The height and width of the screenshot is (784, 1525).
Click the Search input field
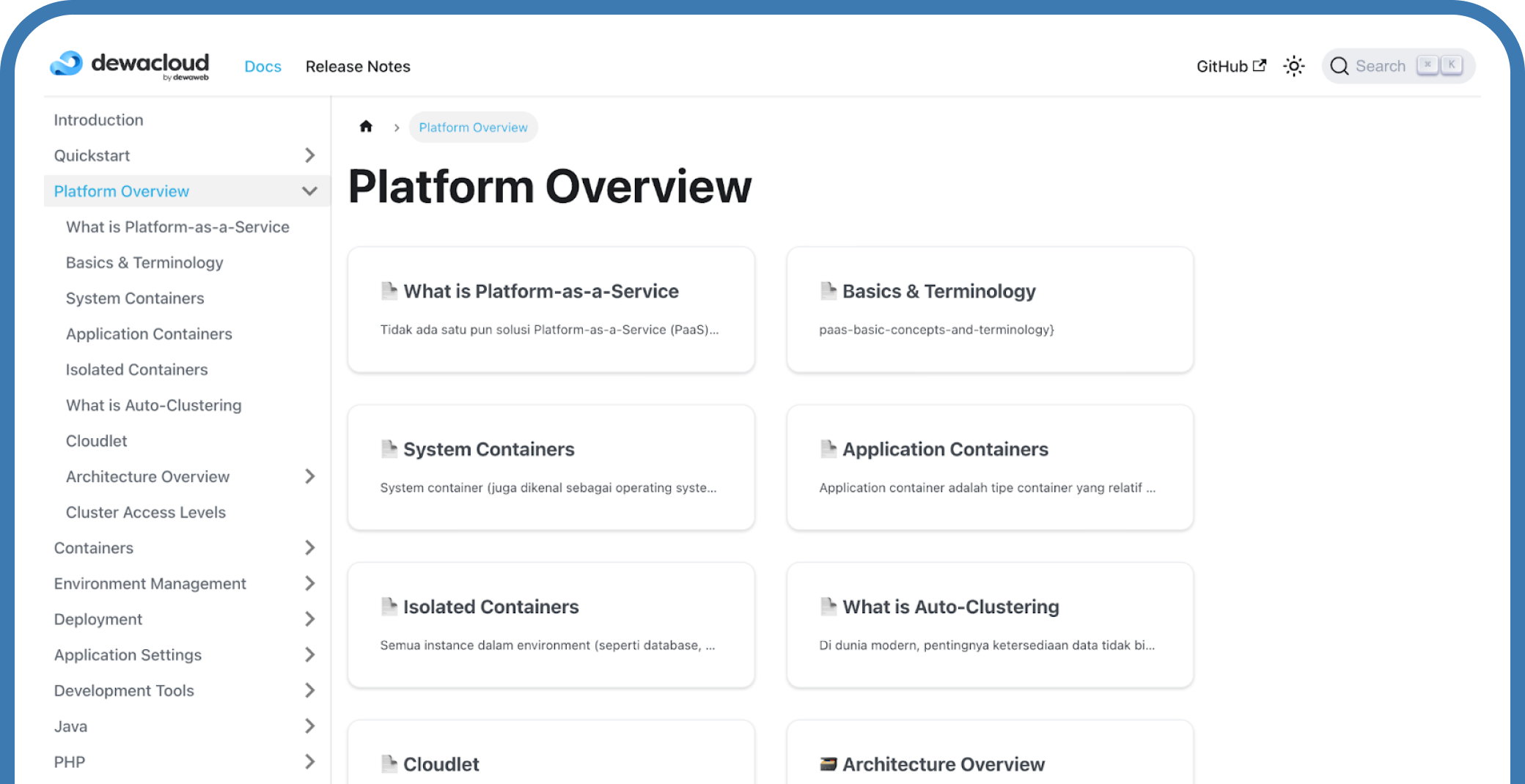[1380, 66]
